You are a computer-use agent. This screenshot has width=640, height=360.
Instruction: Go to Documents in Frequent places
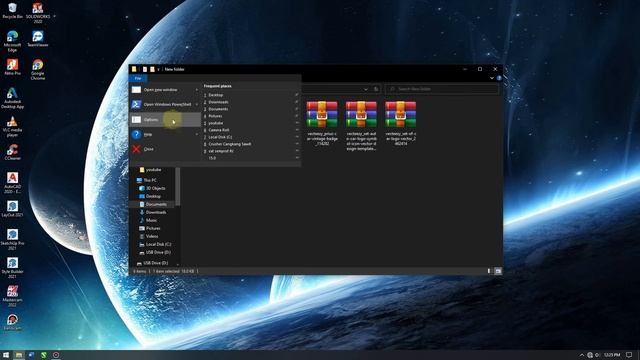pyautogui.click(x=218, y=109)
